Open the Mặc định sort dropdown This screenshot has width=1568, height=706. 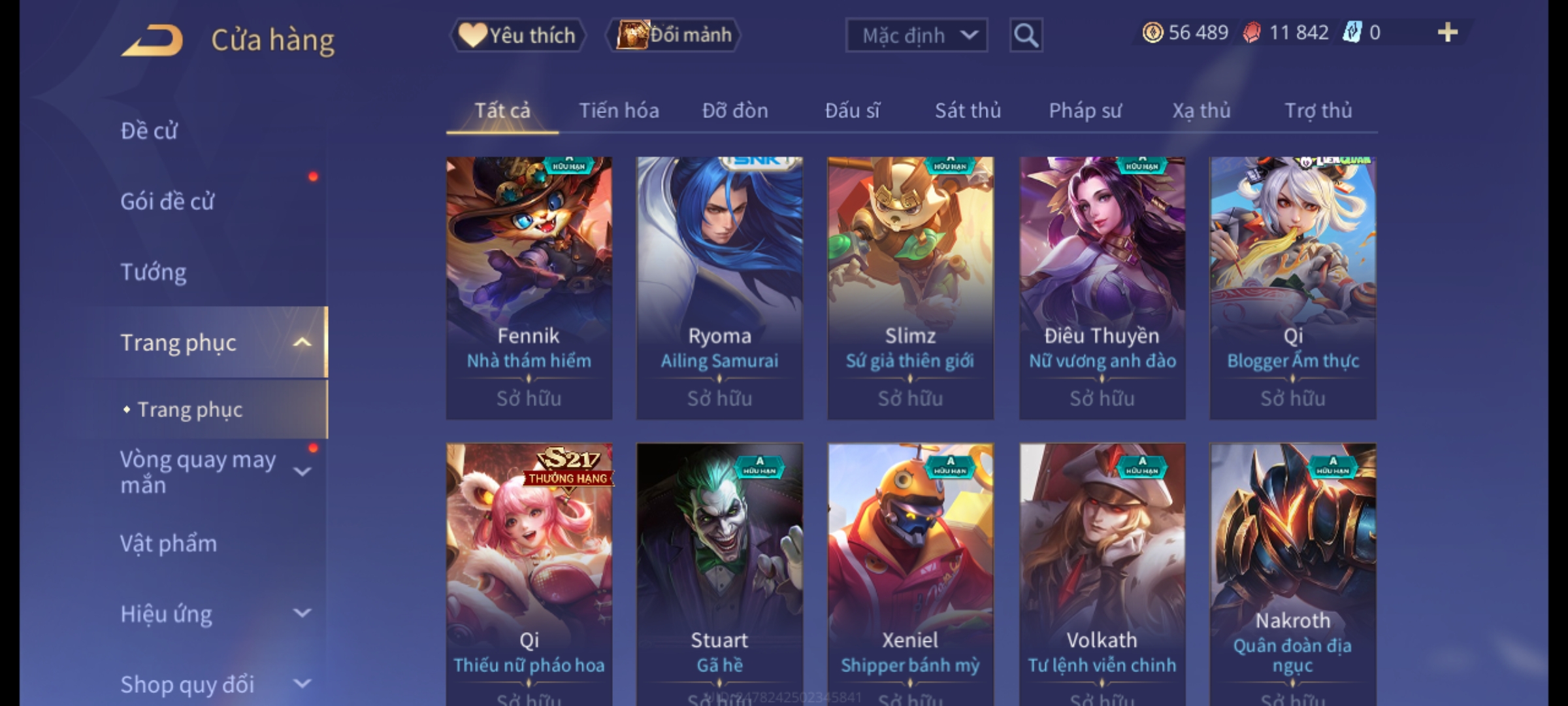(x=916, y=35)
